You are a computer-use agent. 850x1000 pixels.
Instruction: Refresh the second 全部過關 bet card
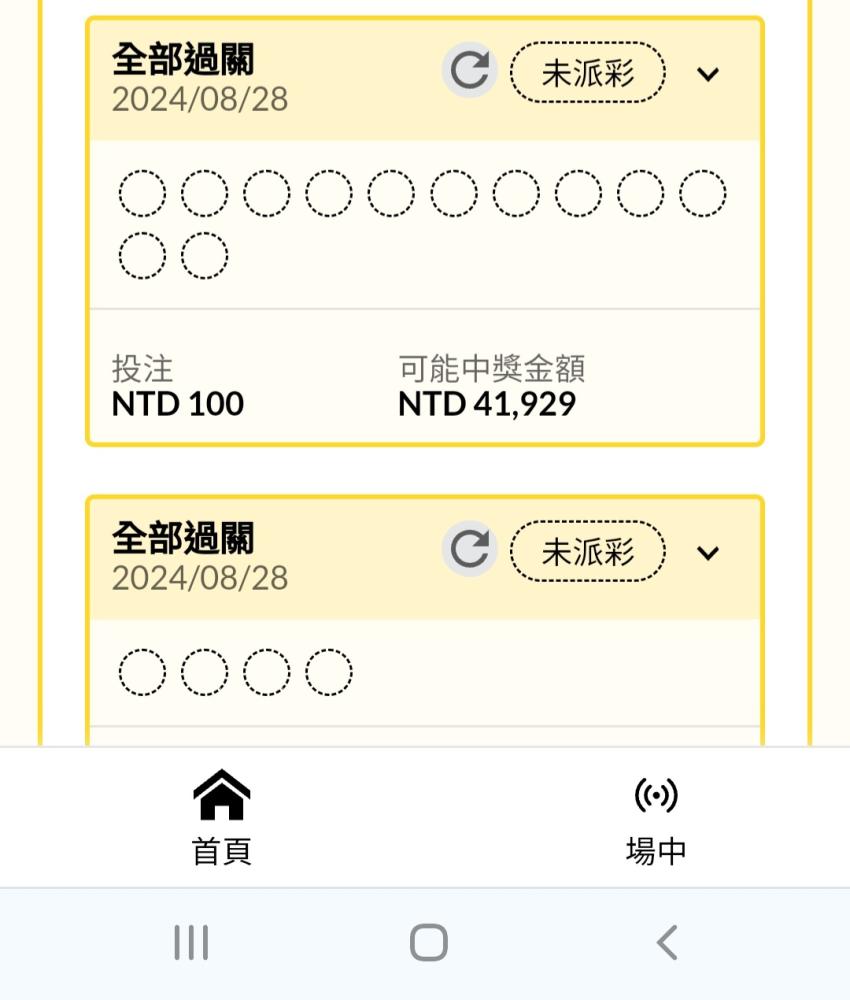pos(469,548)
